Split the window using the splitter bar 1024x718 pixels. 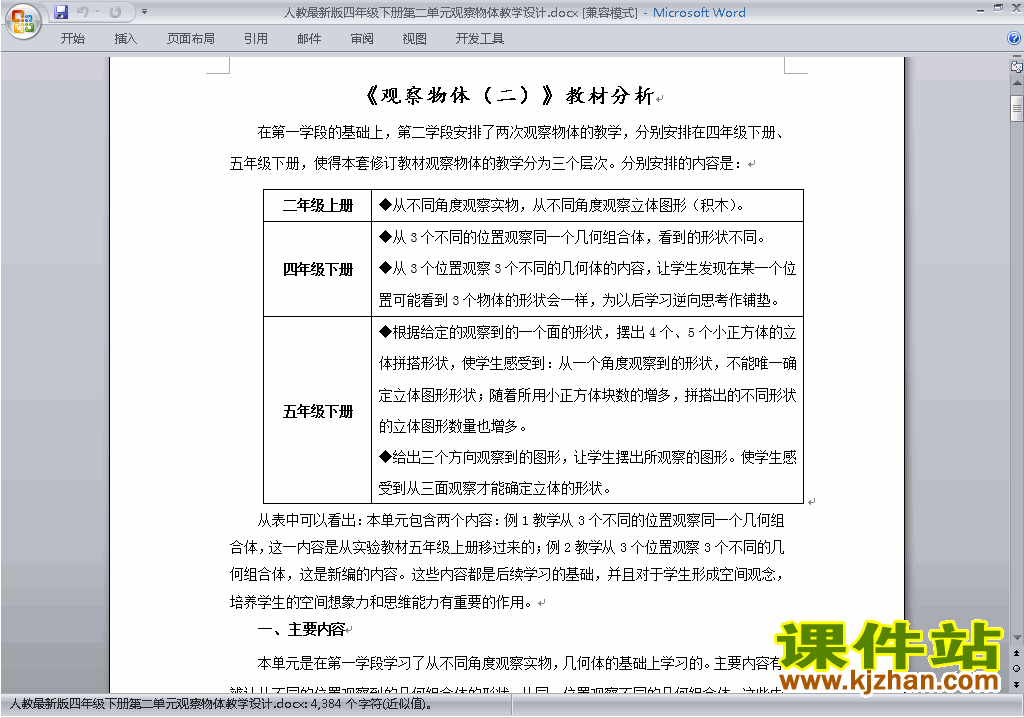pyautogui.click(x=1017, y=57)
